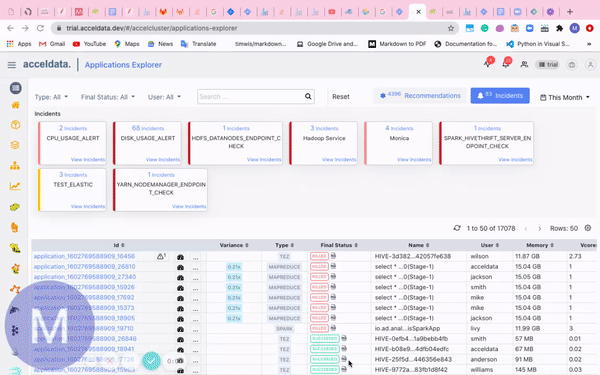The height and width of the screenshot is (375, 600).
Task: View incidents for Monica card
Action: click(414, 160)
